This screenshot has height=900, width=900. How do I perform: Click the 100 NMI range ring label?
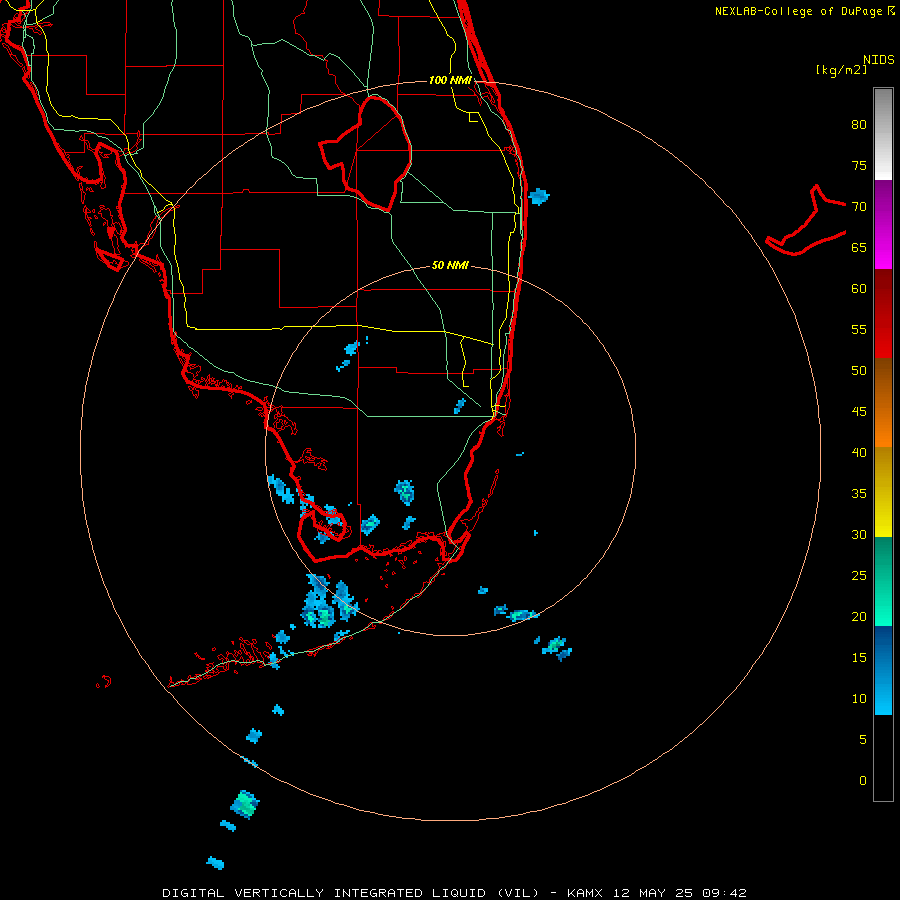(450, 80)
